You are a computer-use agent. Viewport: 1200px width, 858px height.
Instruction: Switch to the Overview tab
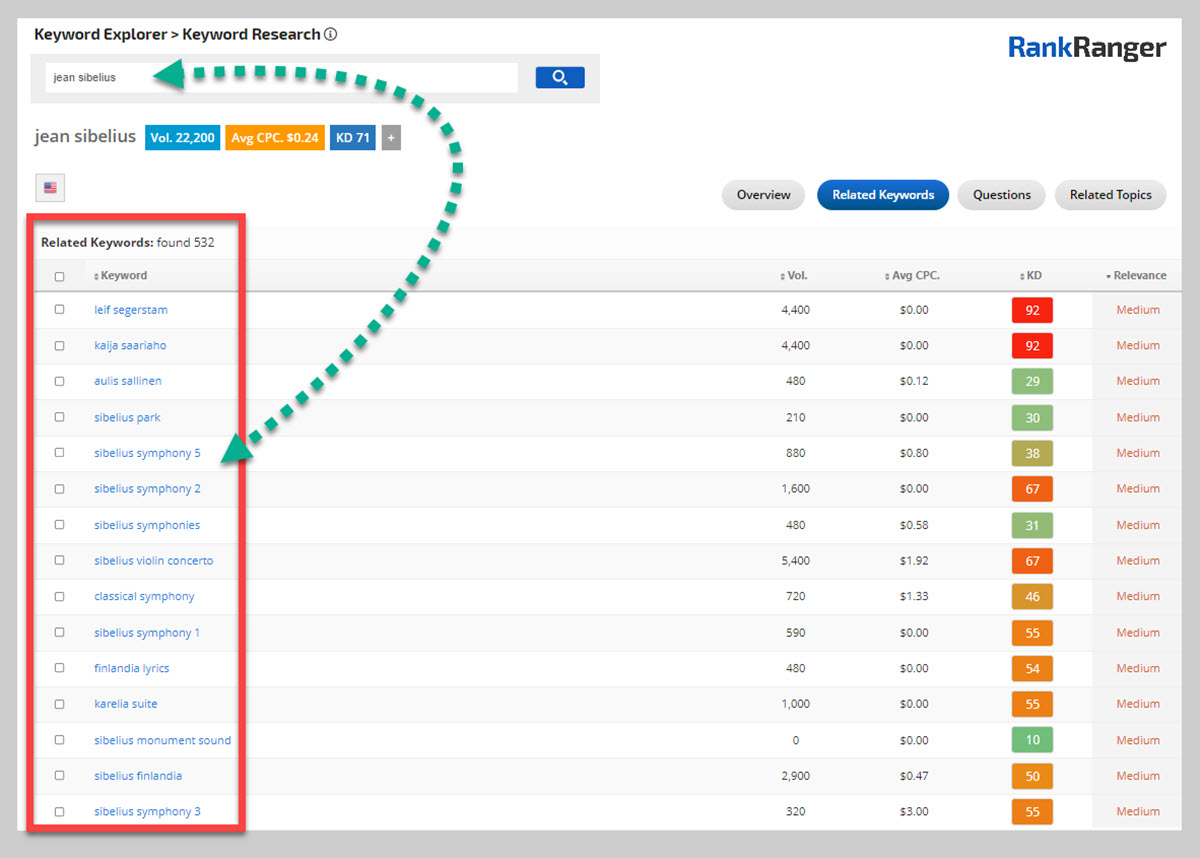pos(763,195)
